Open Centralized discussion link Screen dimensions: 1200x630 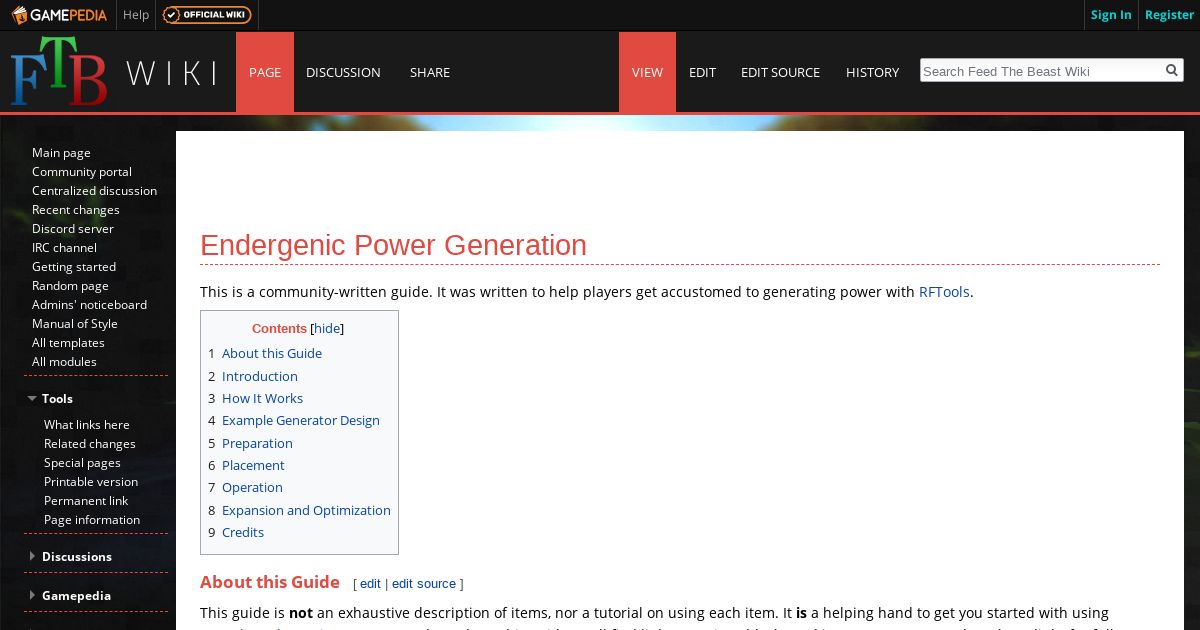coord(94,190)
